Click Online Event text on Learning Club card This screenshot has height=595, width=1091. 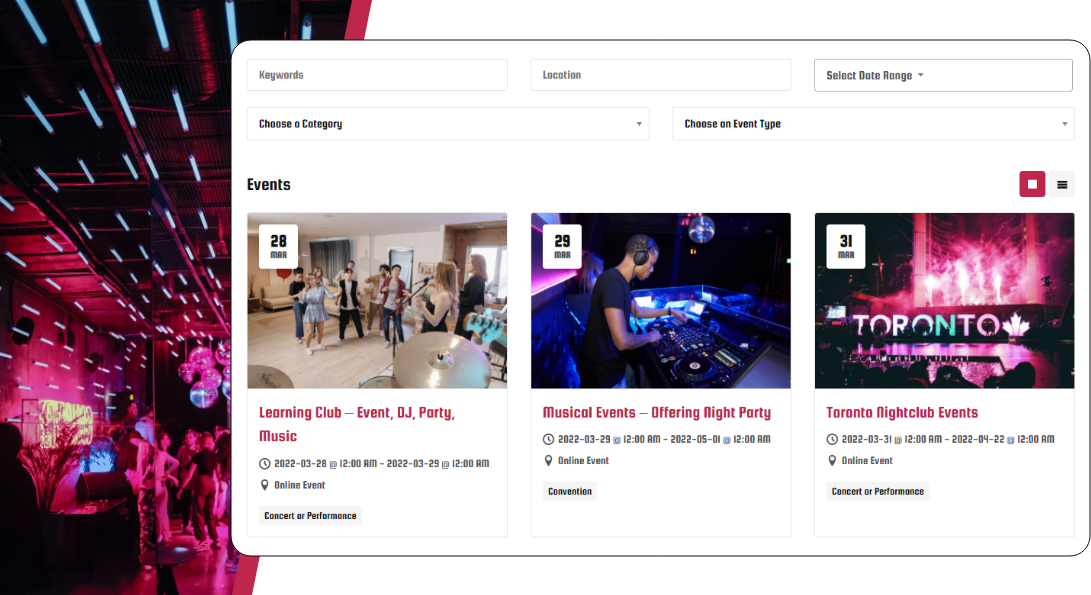299,485
